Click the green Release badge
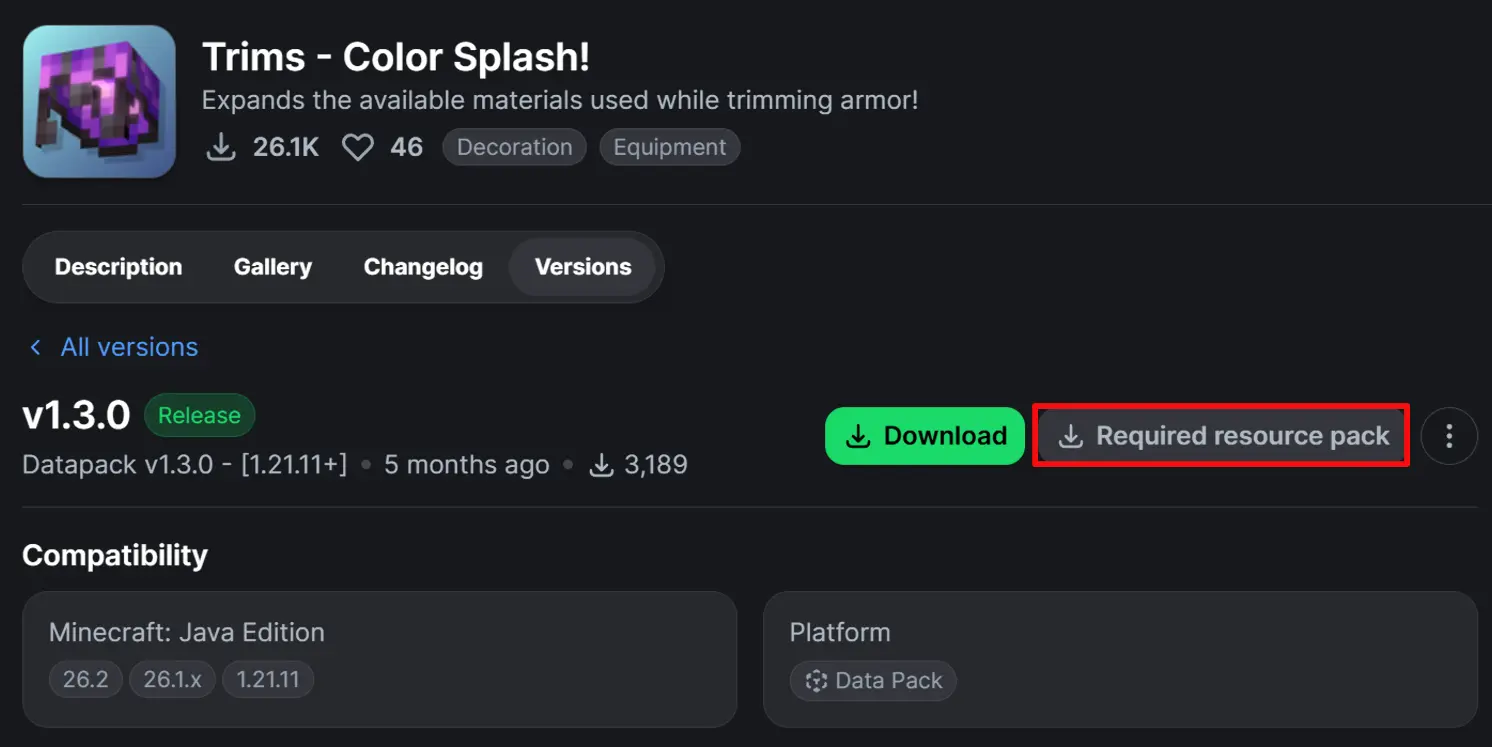This screenshot has height=747, width=1492. pyautogui.click(x=199, y=415)
